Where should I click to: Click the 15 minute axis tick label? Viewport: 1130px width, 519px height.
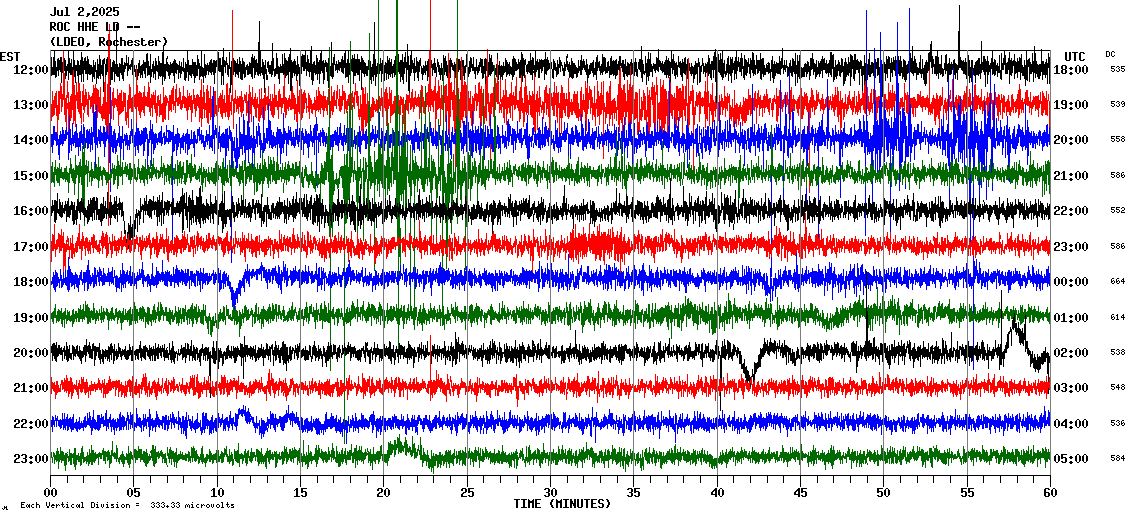300,492
